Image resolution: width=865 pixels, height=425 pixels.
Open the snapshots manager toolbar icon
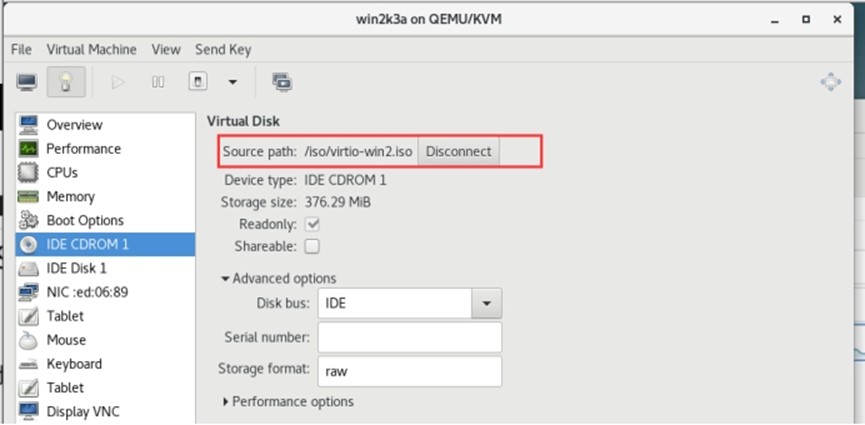281,82
